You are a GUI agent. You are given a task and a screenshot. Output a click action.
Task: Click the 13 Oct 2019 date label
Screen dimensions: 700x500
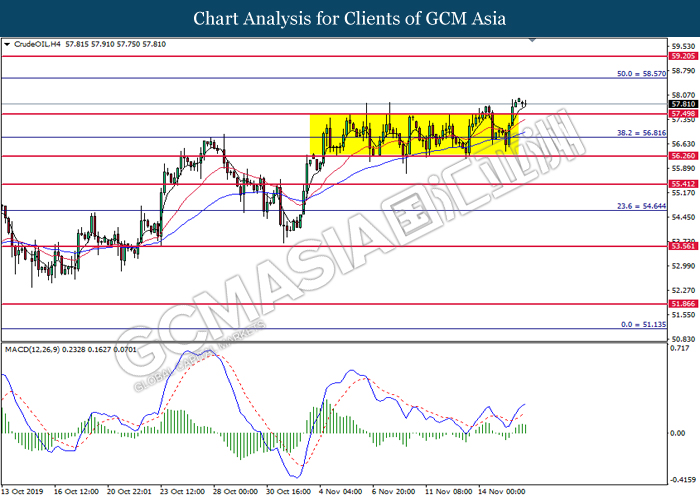tap(22, 492)
